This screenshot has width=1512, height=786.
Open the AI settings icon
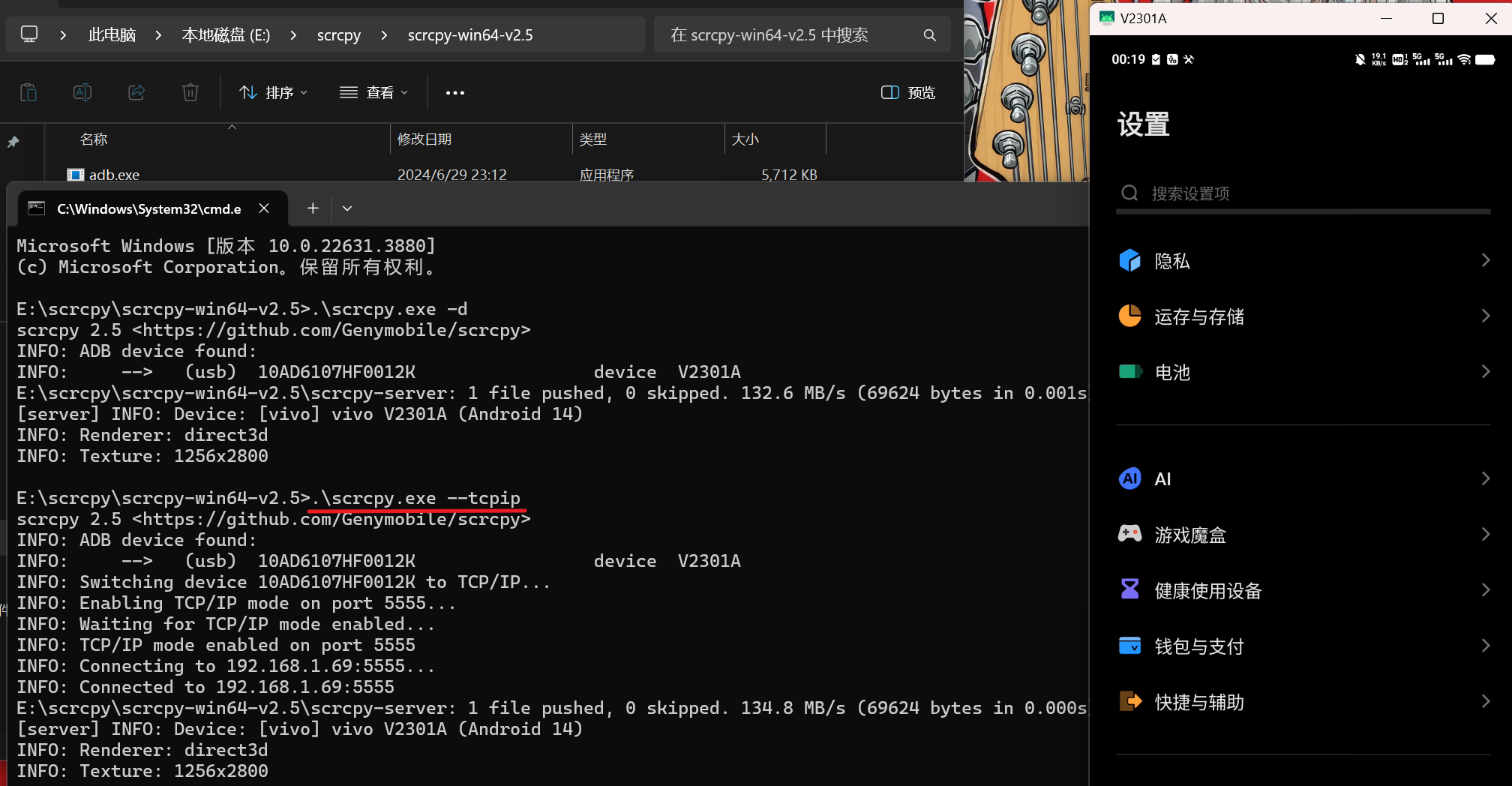tap(1130, 478)
